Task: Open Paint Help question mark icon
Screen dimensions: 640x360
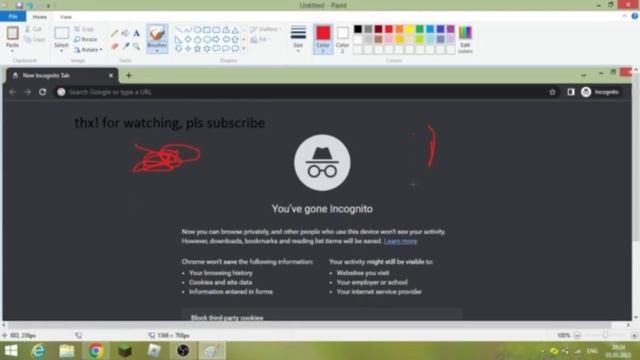Action: click(635, 16)
